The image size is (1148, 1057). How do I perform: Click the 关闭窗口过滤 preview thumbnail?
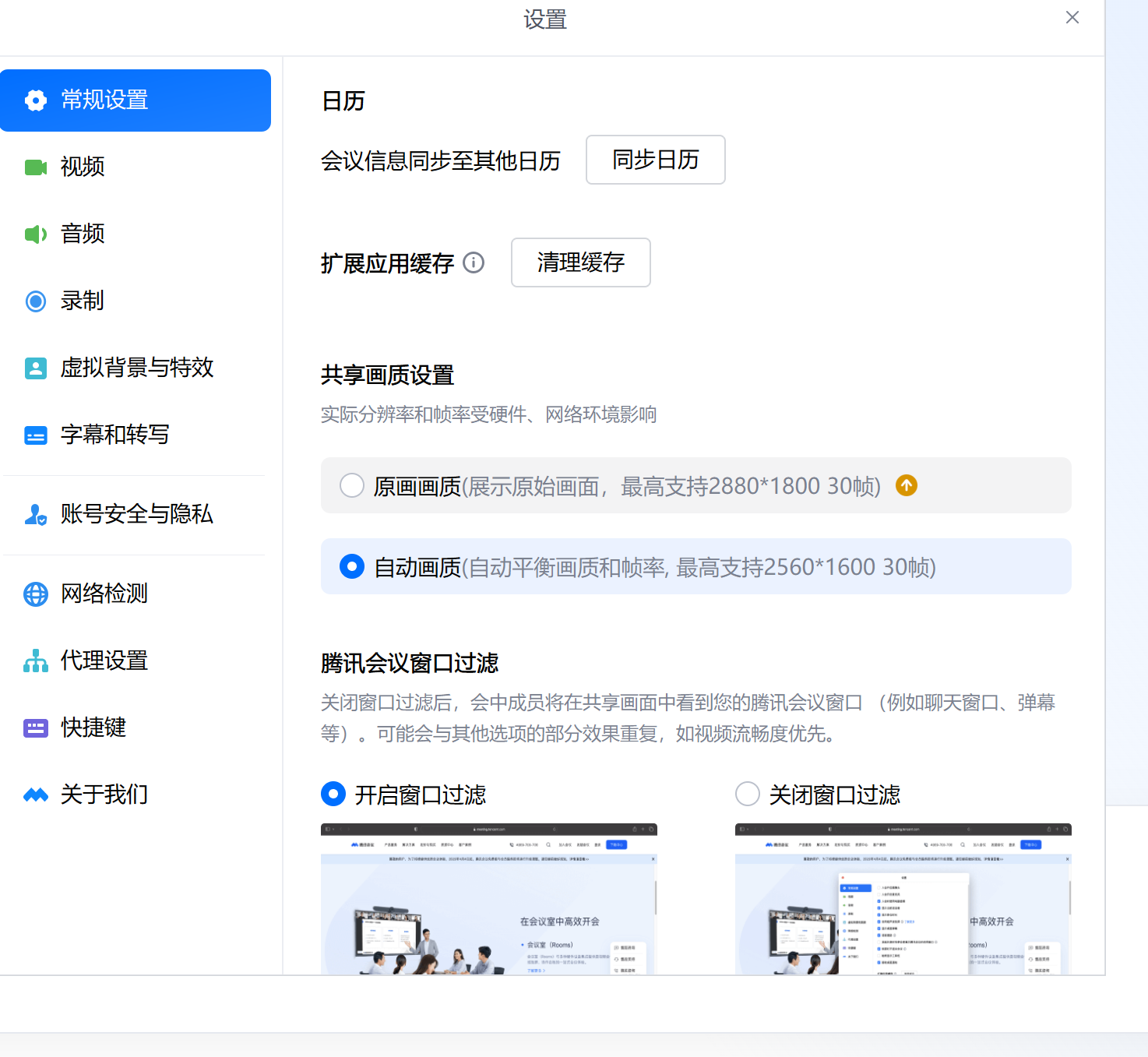coord(903,899)
